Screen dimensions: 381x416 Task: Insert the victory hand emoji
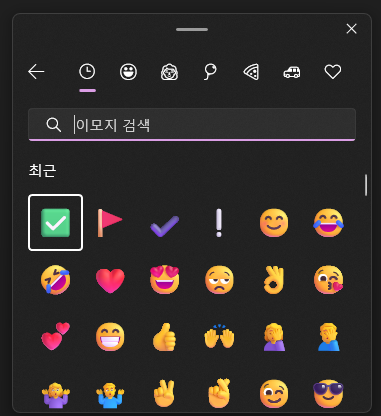click(x=164, y=394)
